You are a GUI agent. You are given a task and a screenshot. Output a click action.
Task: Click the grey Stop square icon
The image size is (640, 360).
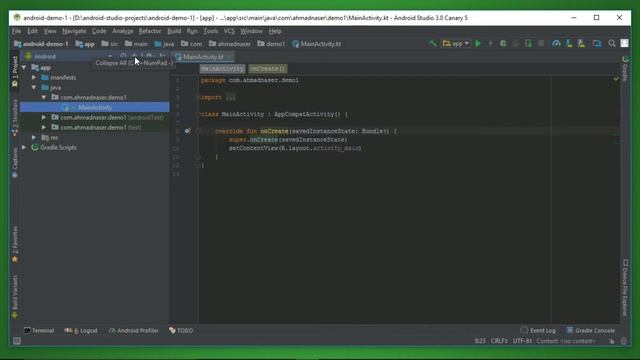541,44
